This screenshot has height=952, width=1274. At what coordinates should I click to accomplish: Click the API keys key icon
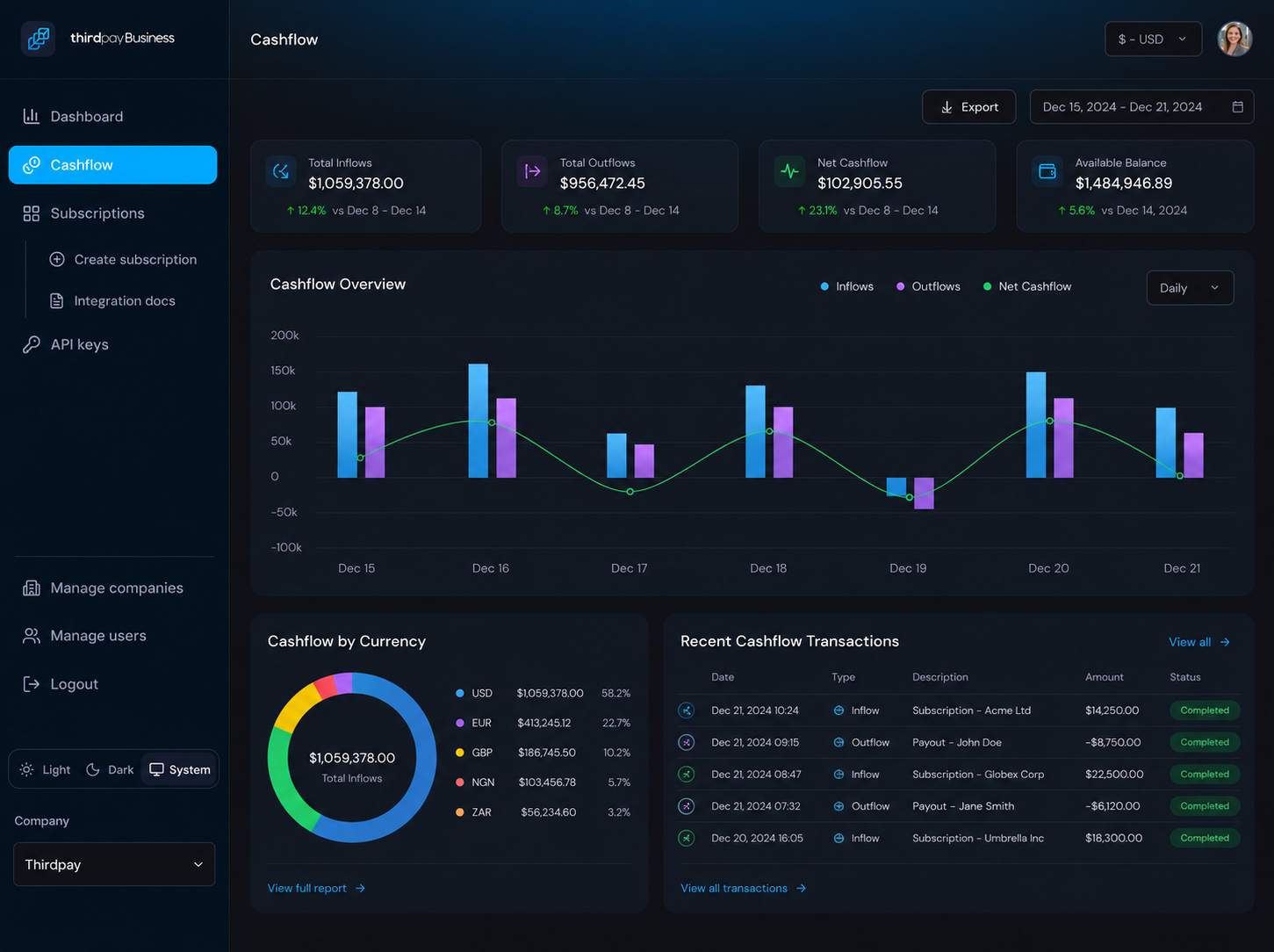click(x=32, y=344)
